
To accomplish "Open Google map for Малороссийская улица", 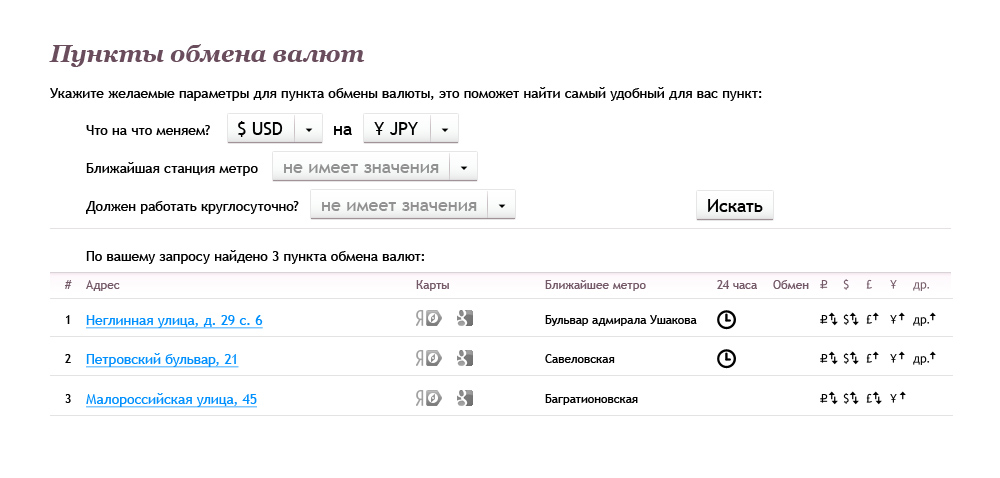I will pyautogui.click(x=464, y=398).
